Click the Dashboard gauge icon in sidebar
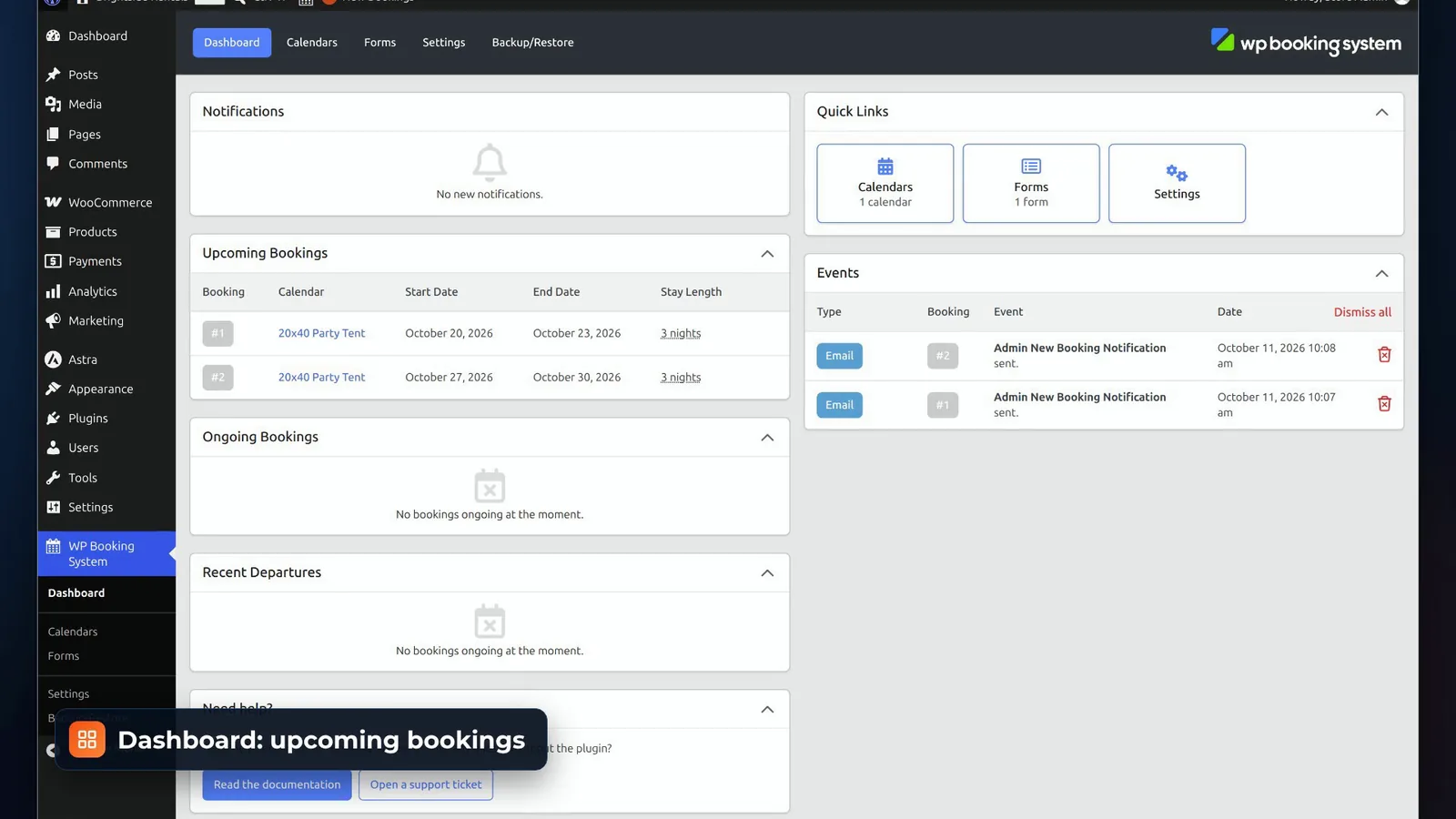This screenshot has width=1456, height=819. [53, 35]
